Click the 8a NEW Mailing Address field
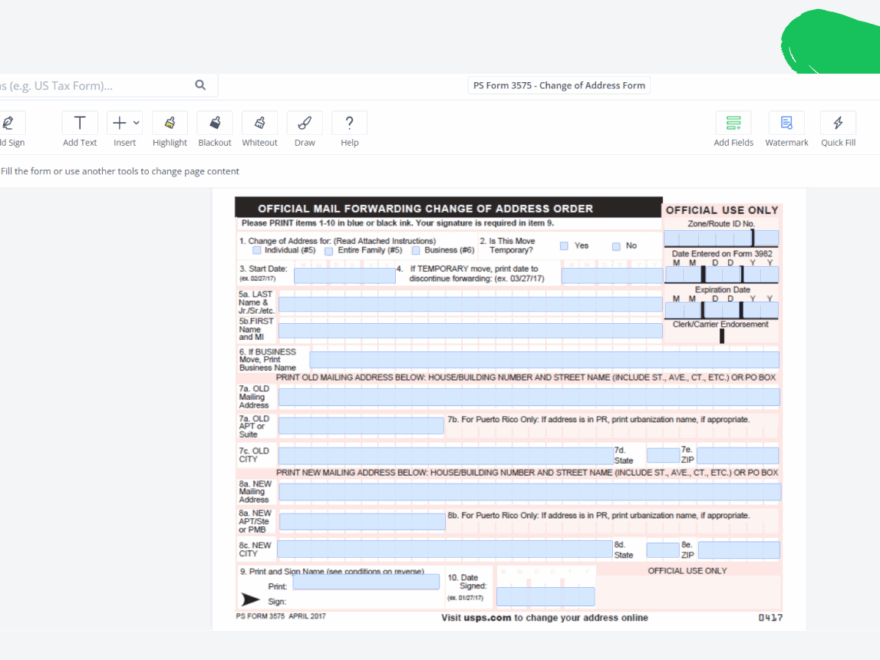Viewport: 880px width, 660px height. click(530, 492)
